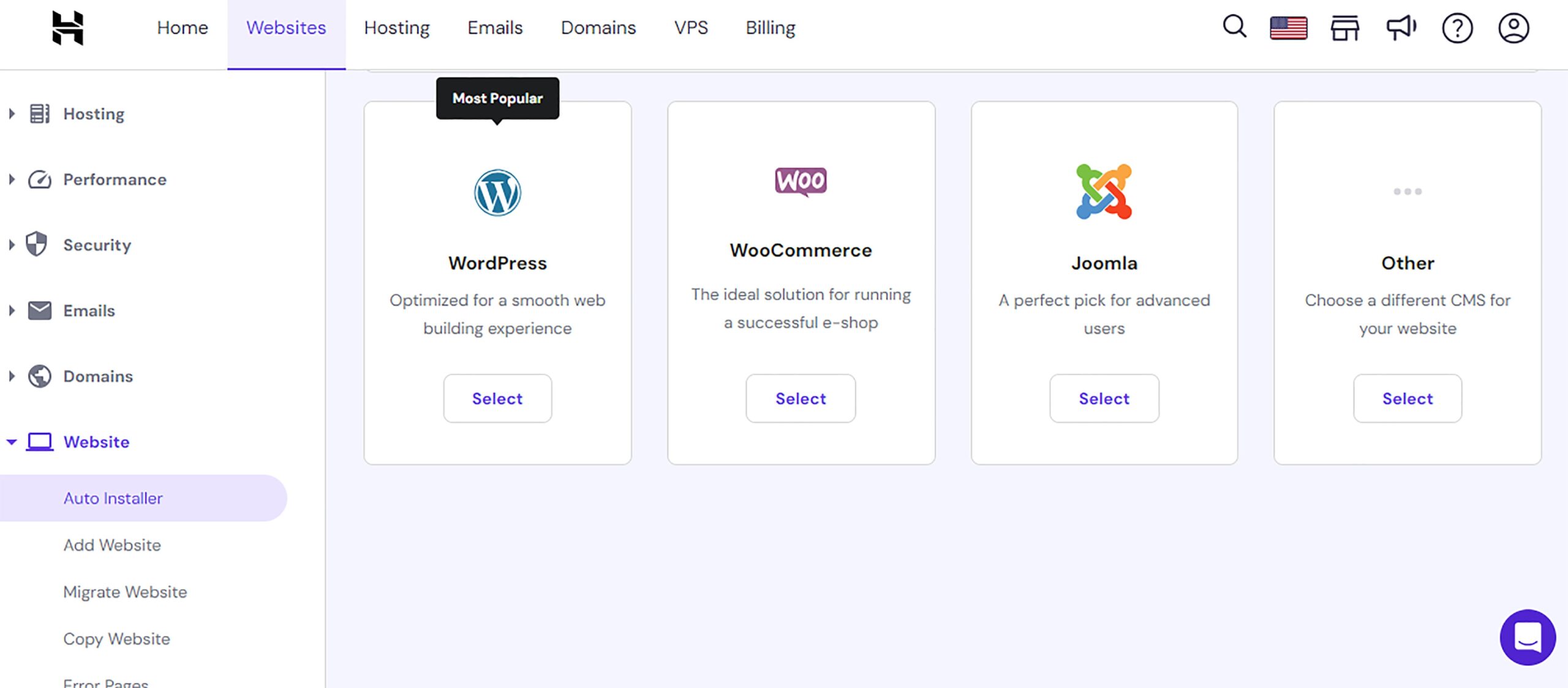Click the Security shield icon
Image resolution: width=1568 pixels, height=688 pixels.
pyautogui.click(x=37, y=244)
